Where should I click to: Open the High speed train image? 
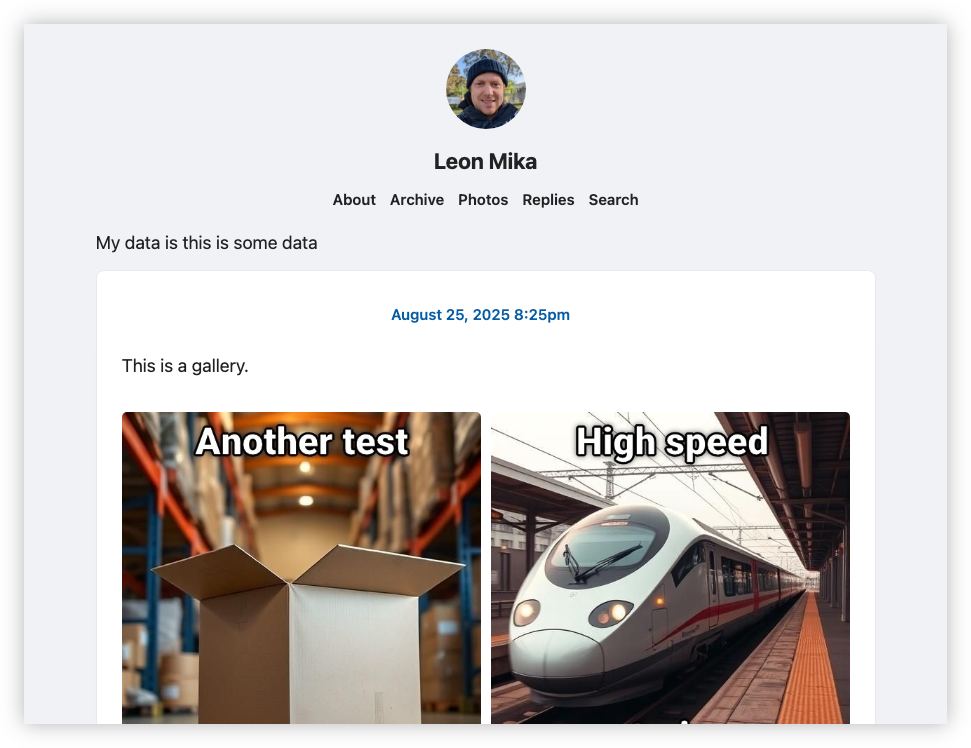(x=670, y=568)
